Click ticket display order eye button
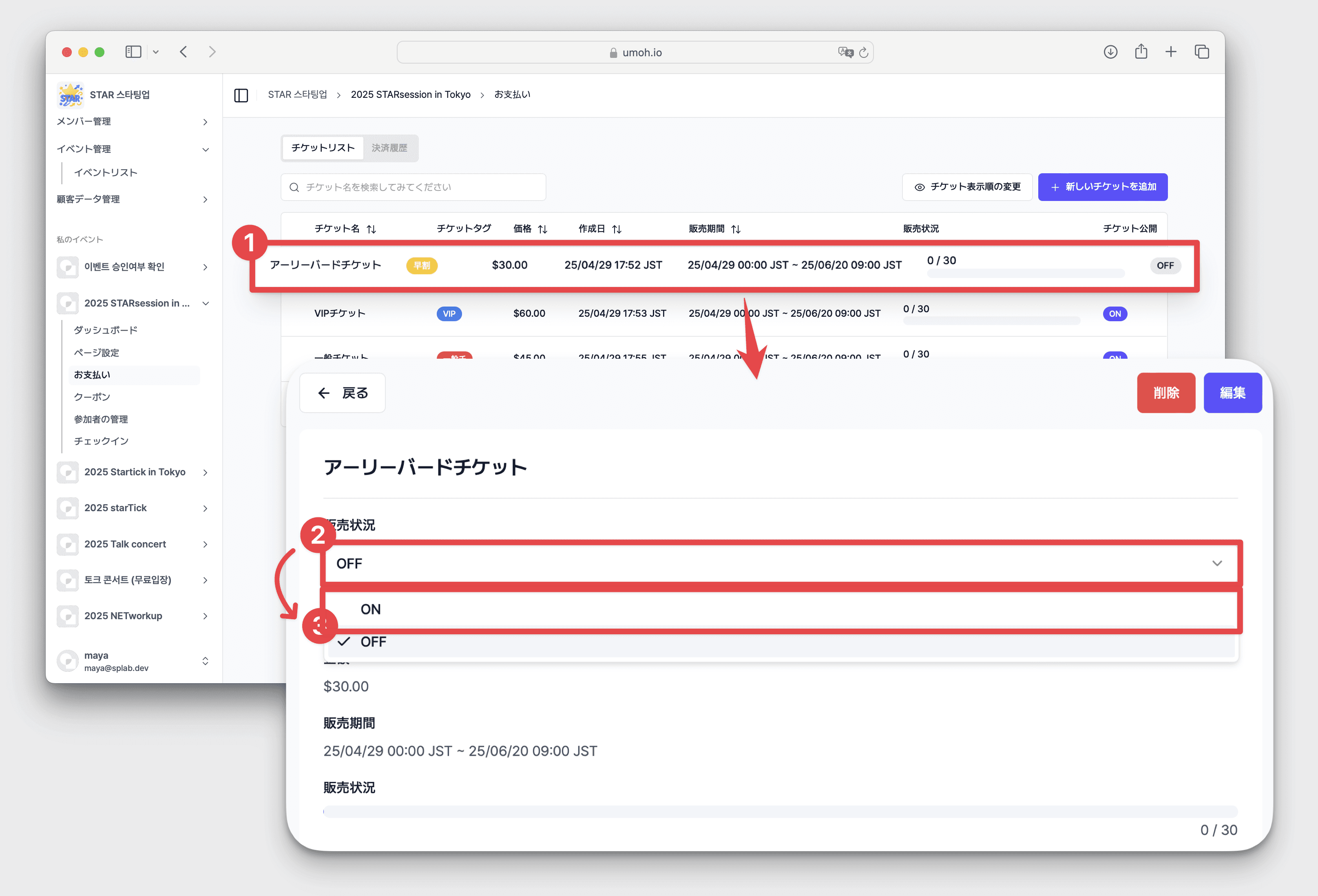1318x896 pixels. (x=967, y=187)
